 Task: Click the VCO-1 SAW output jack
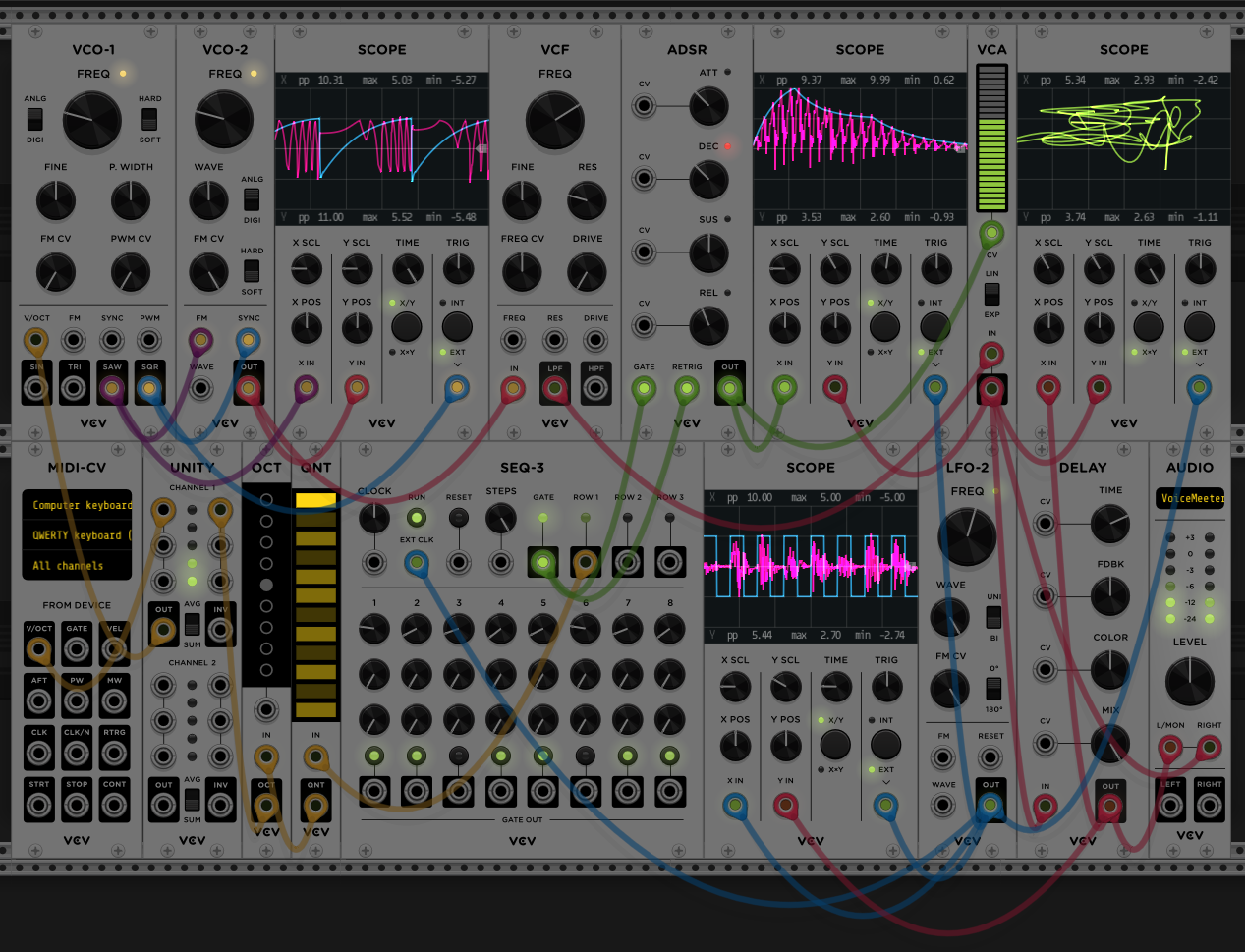111,388
